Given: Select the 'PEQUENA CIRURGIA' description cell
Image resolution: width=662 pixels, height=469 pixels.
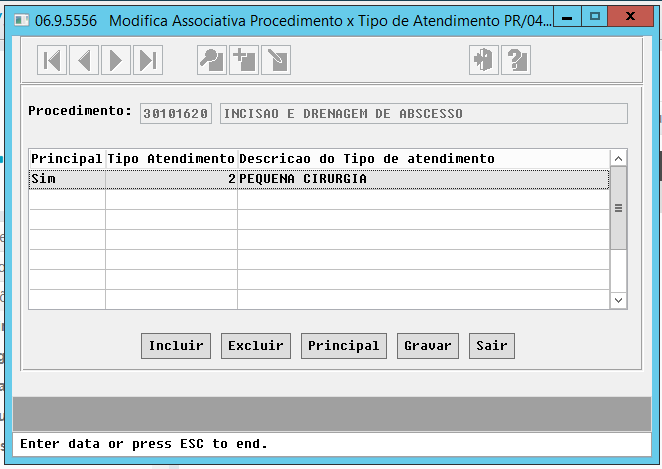Looking at the screenshot, I should click(x=423, y=179).
